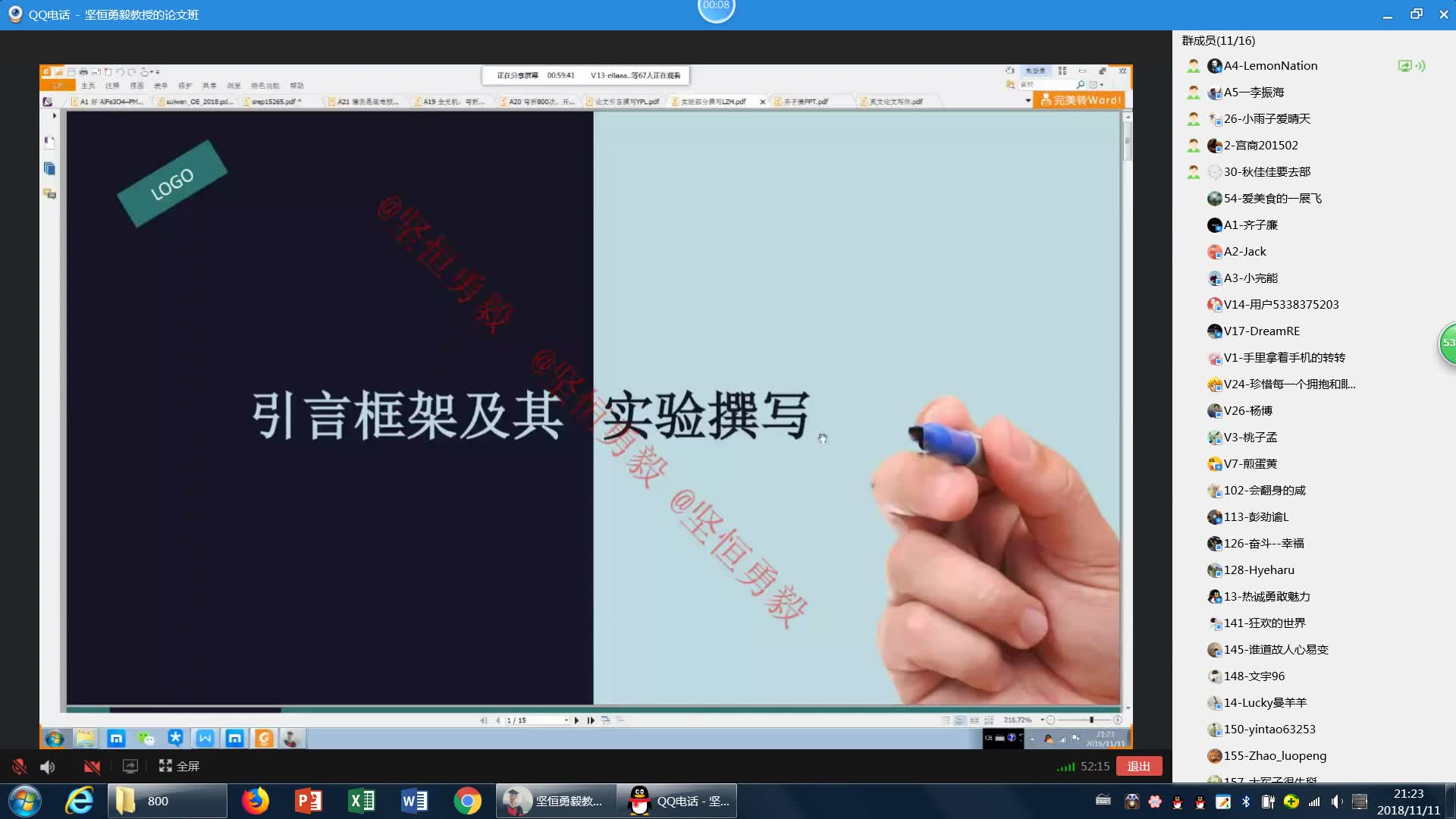1456x819 pixels.
Task: Open PowerPoint from the taskbar
Action: coord(308,802)
